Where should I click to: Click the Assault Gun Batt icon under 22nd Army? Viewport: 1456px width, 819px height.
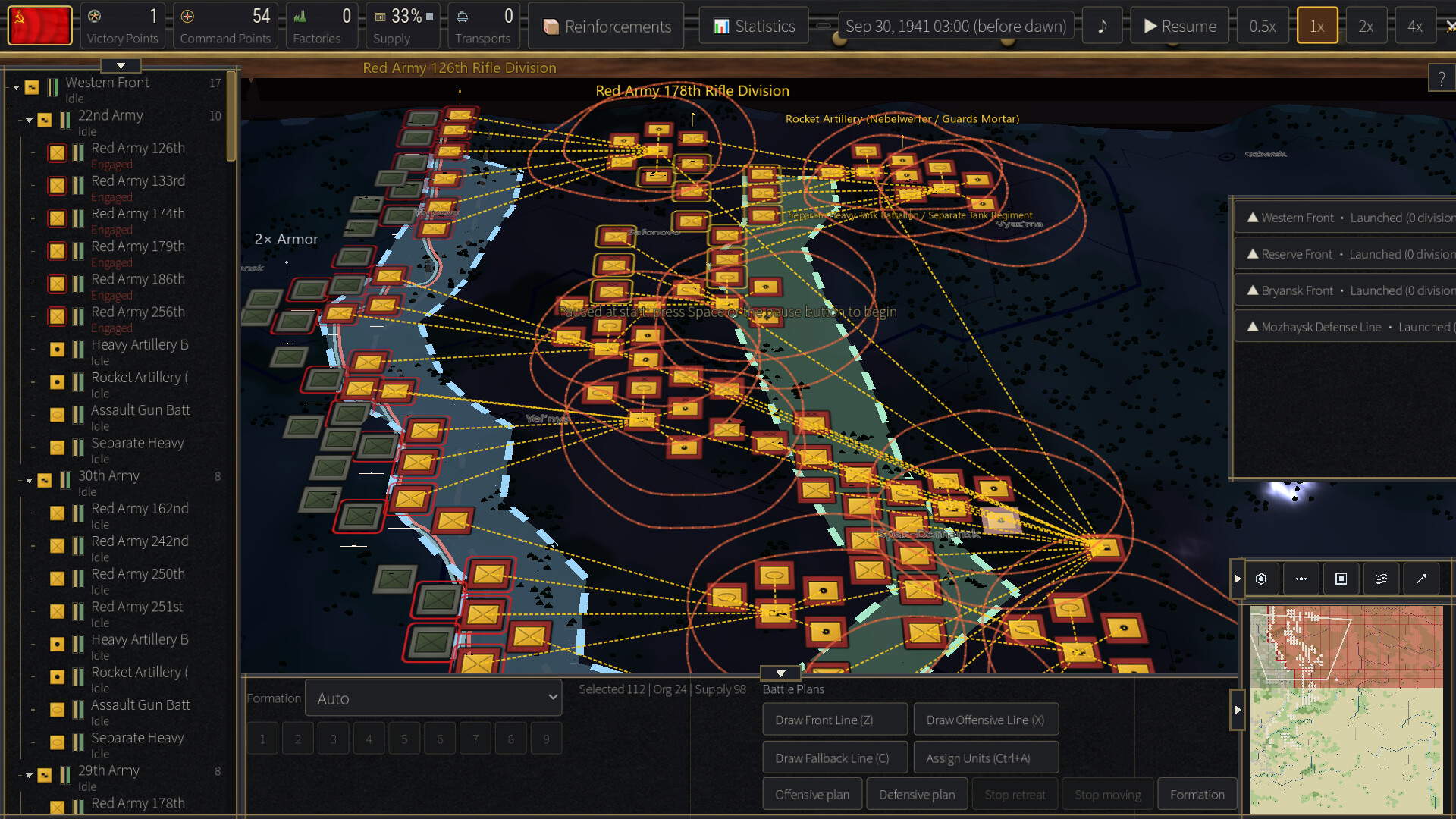(x=57, y=415)
